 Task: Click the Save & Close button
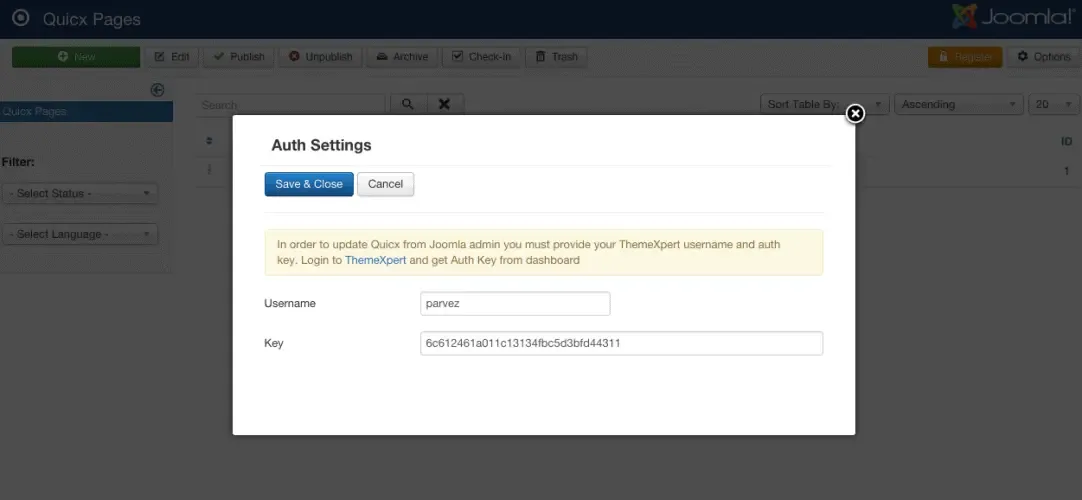309,184
